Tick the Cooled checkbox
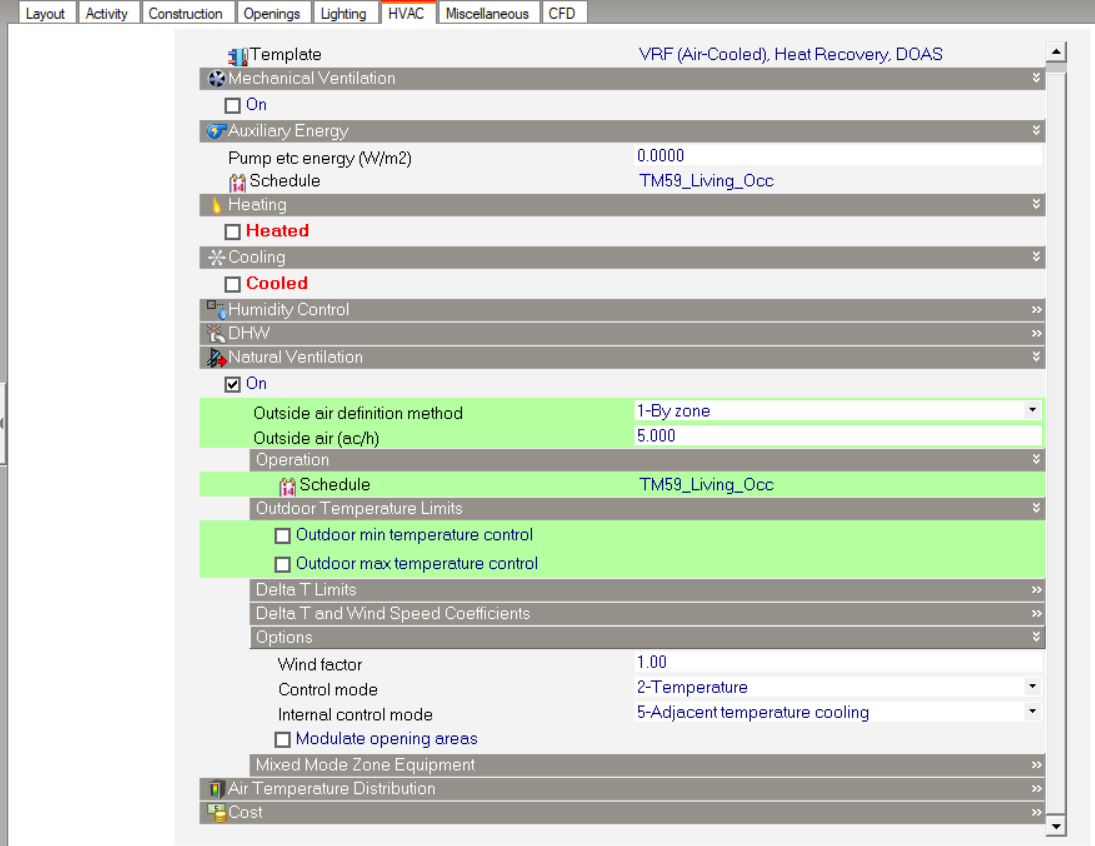Screen dimensions: 1095x846 click(233, 284)
